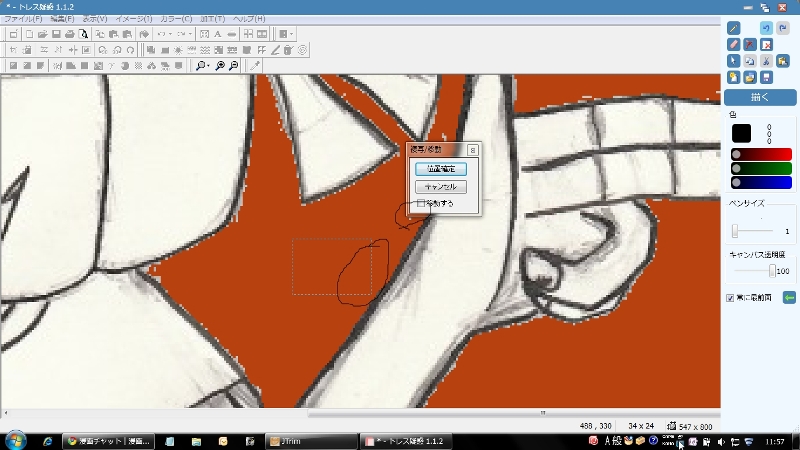Click the green color channel slider
The height and width of the screenshot is (450, 800).
click(761, 168)
